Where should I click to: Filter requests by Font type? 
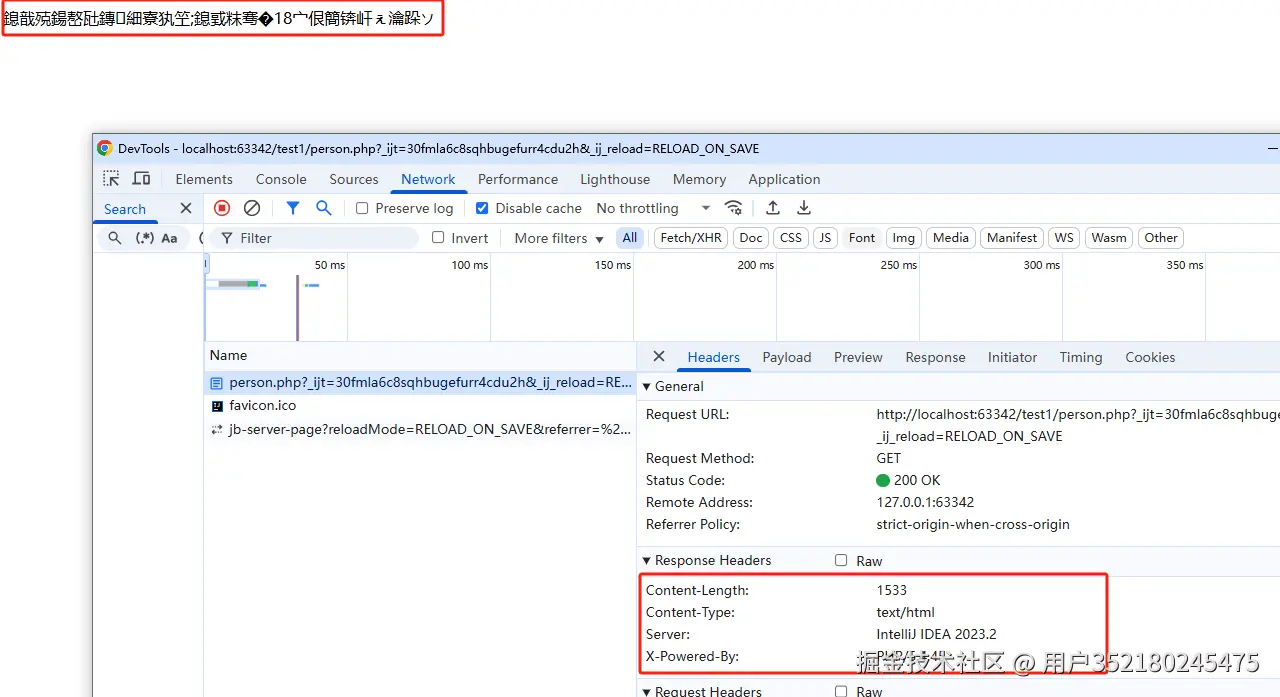[862, 238]
